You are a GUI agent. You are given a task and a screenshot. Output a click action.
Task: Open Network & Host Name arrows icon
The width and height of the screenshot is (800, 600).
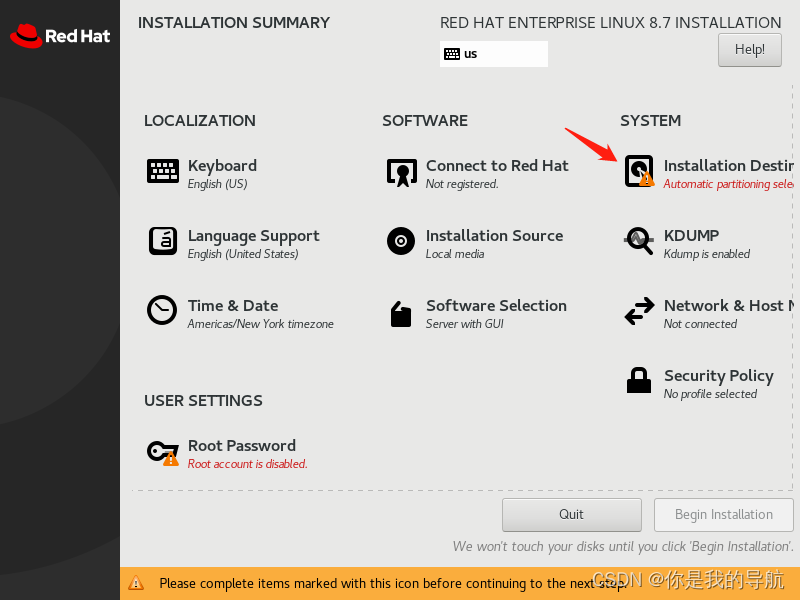(639, 311)
